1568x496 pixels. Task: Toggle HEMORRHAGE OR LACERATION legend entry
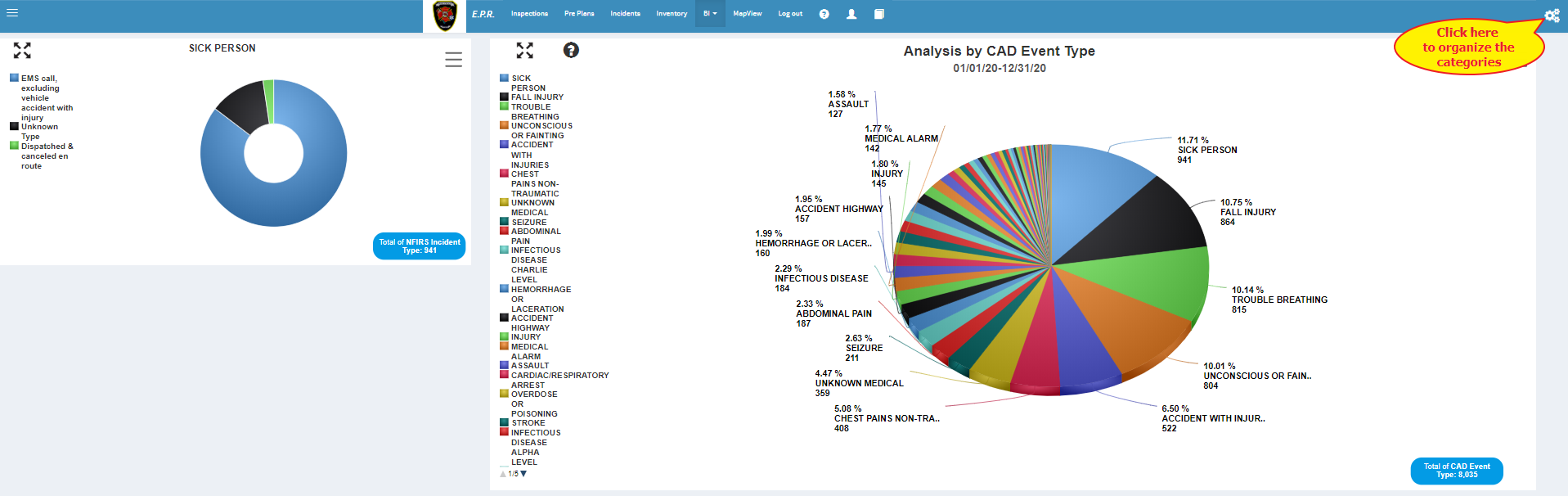point(536,299)
